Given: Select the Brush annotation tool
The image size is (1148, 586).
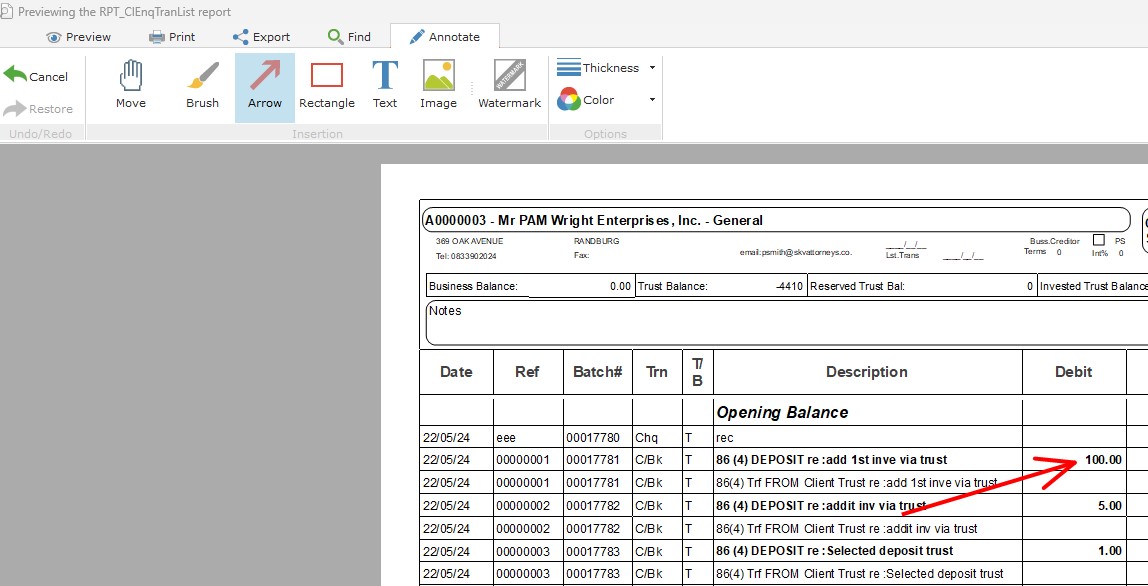Looking at the screenshot, I should [x=202, y=85].
